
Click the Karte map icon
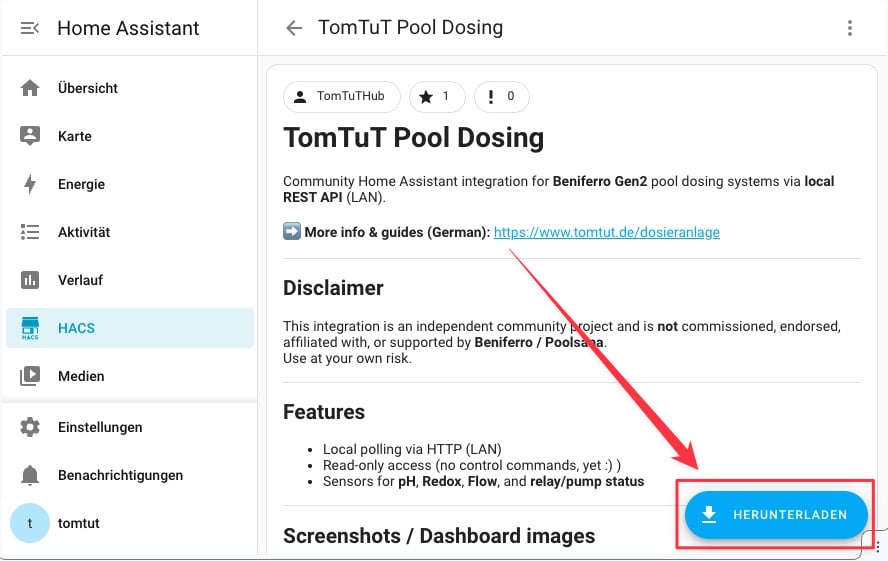tap(30, 136)
